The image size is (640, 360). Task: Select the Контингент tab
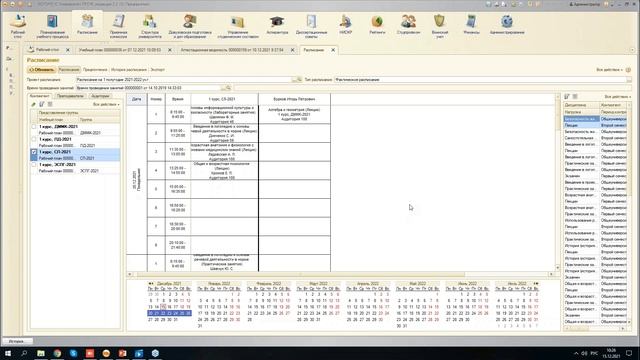pyautogui.click(x=40, y=96)
